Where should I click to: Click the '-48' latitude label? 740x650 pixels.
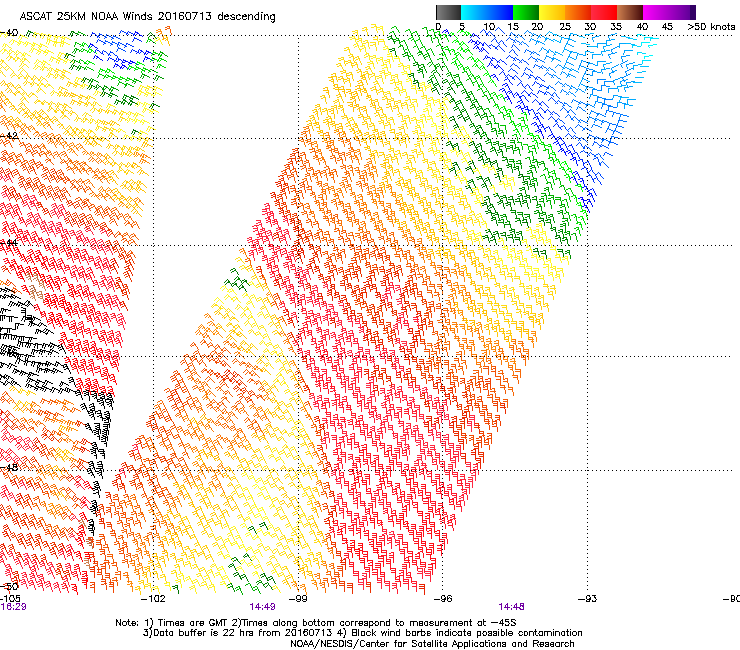click(x=9, y=467)
